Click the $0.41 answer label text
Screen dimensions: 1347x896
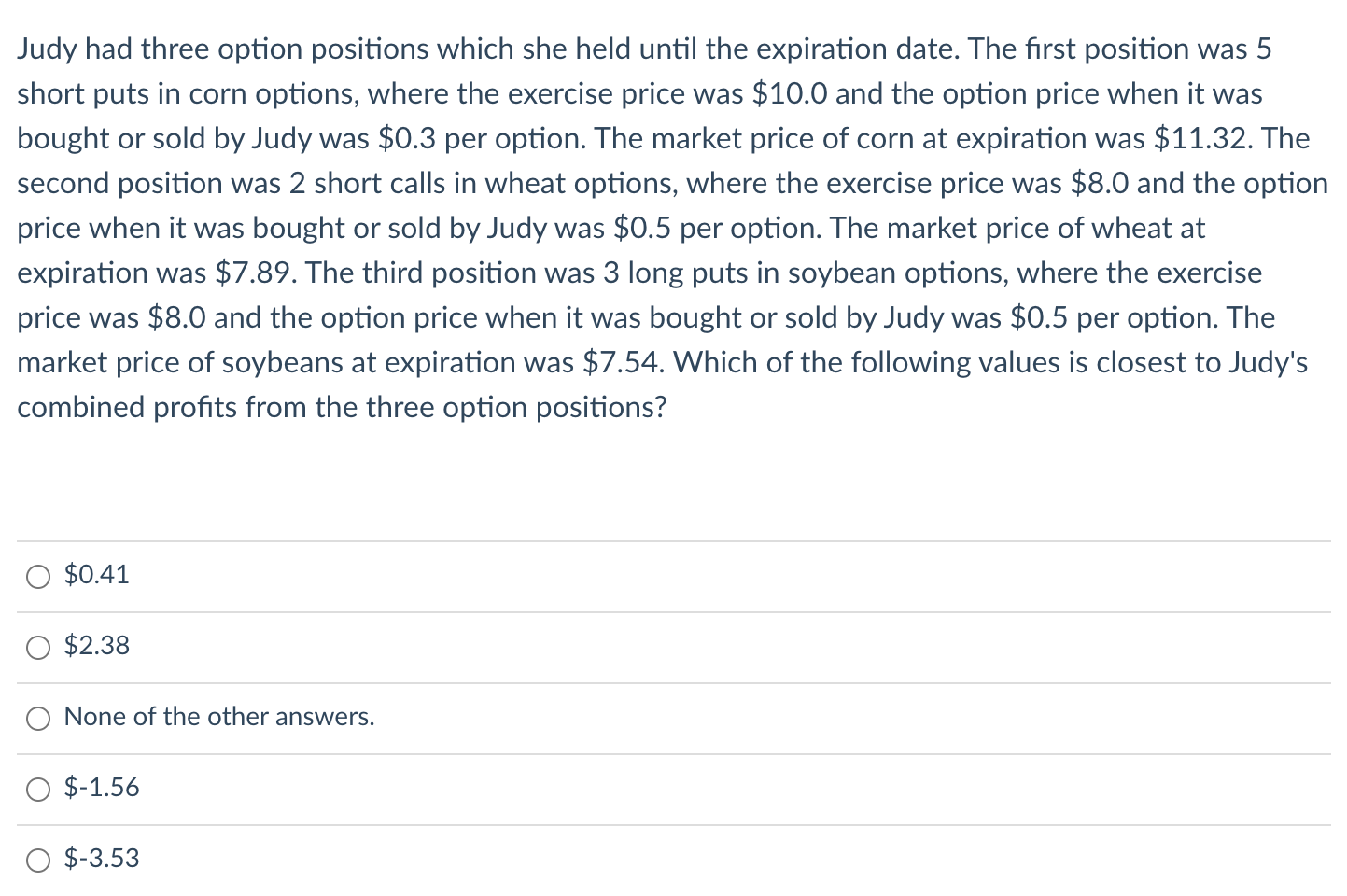[x=97, y=575]
